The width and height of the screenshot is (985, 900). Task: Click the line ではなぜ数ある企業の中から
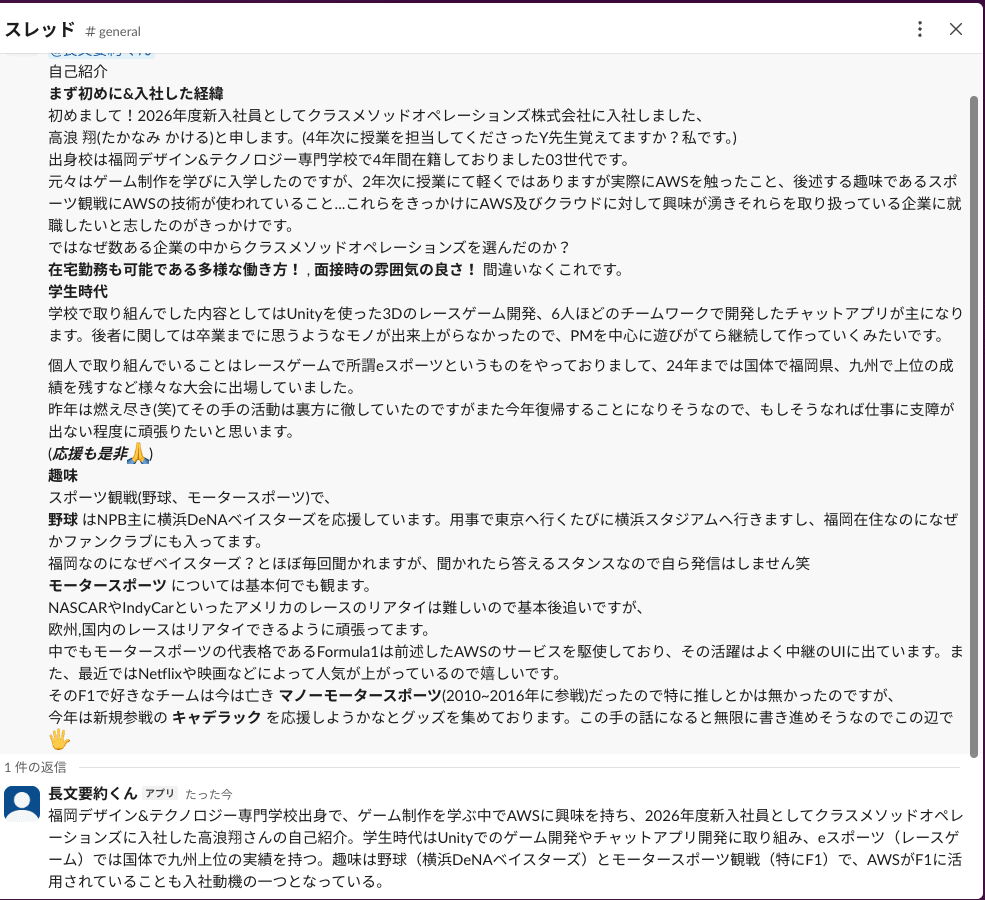(309, 247)
